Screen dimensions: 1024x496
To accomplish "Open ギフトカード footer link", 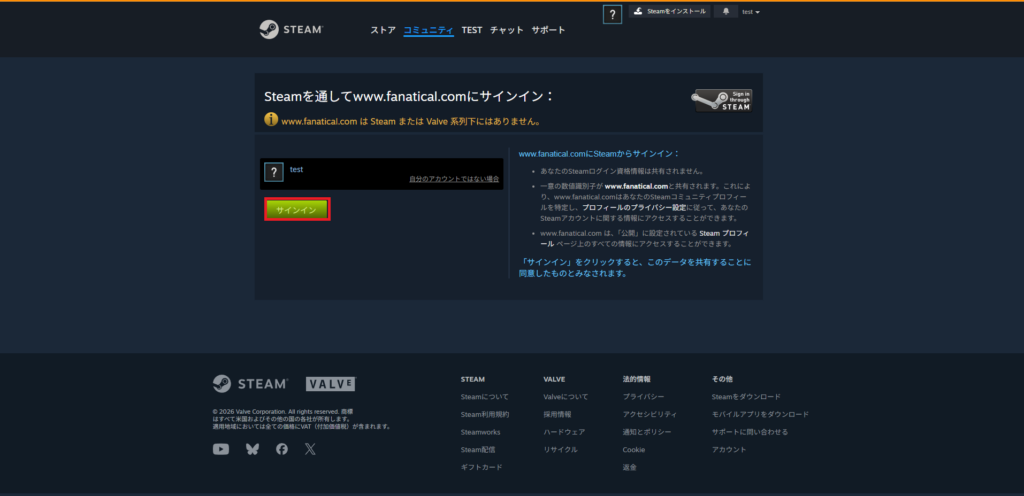I will (x=481, y=467).
